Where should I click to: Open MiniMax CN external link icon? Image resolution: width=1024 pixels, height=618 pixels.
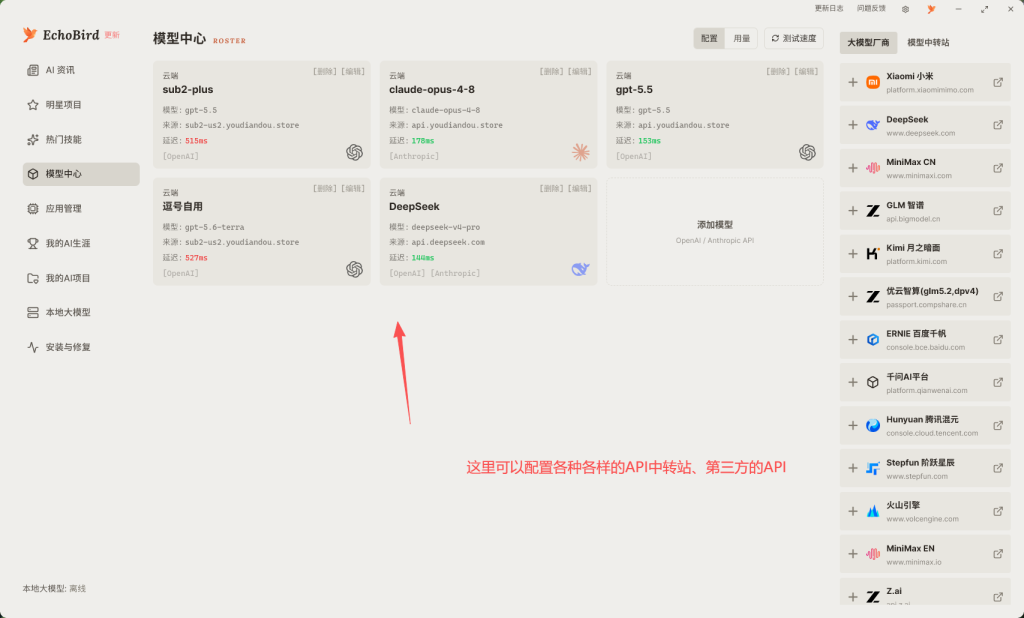click(998, 168)
